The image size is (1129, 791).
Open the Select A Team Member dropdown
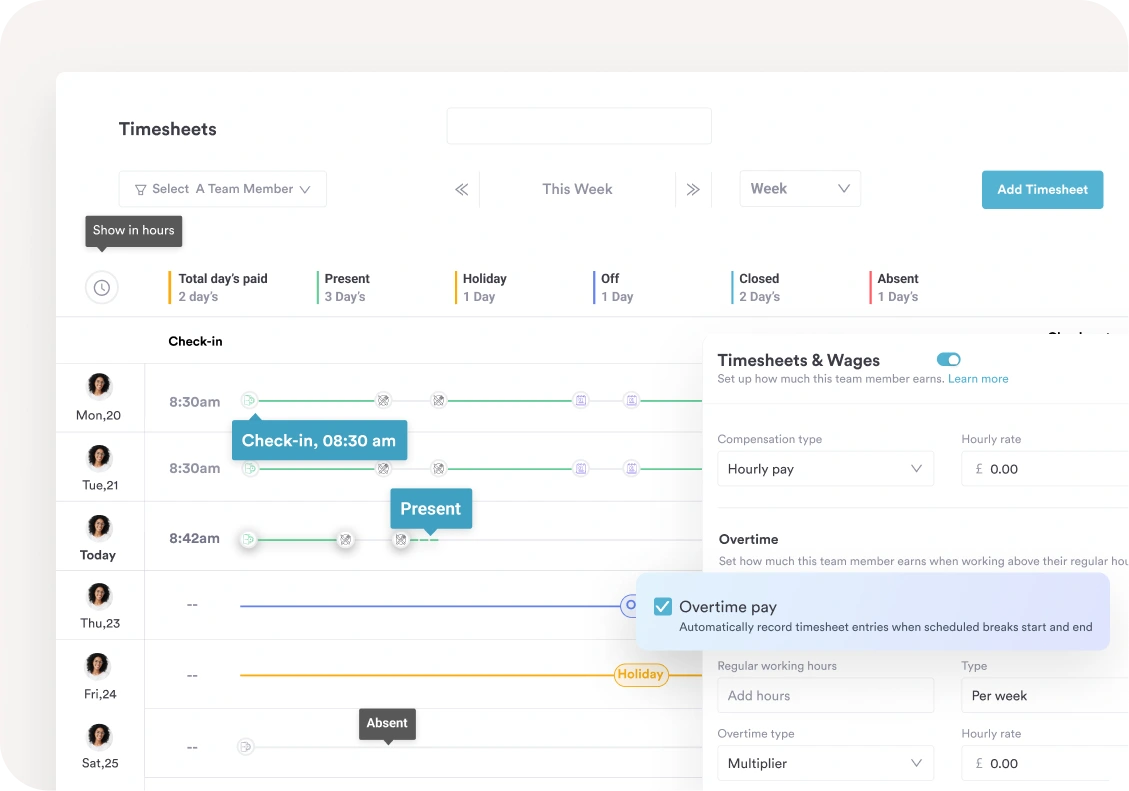[x=223, y=189]
